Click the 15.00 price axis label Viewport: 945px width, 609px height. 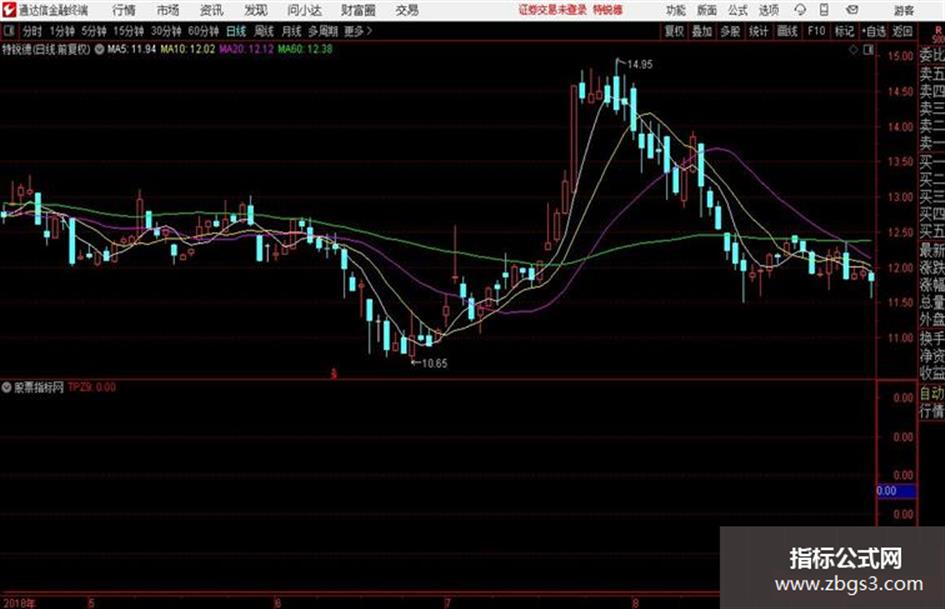[900, 56]
